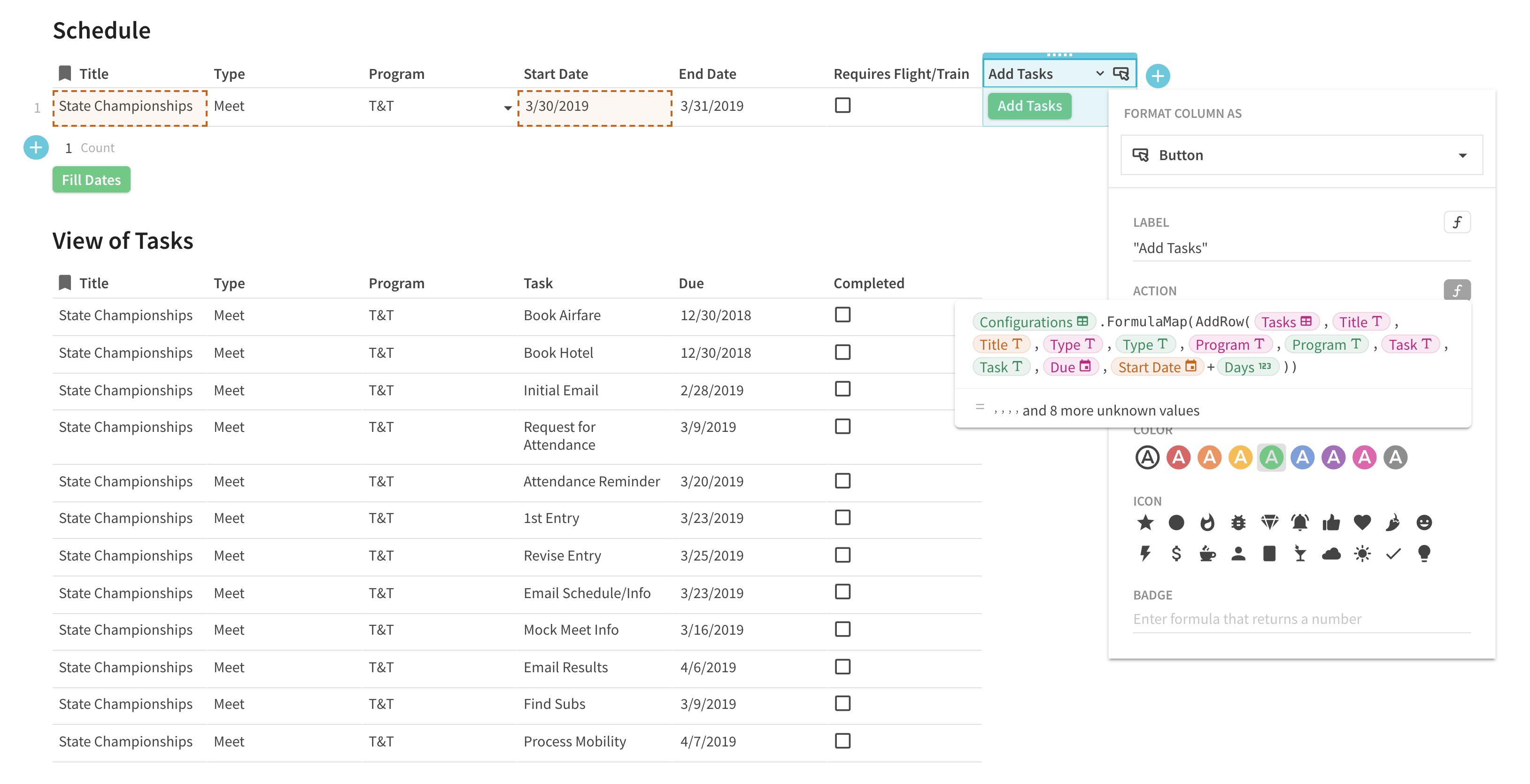Click the plus icon to add a column
Image resolution: width=1530 pixels, height=784 pixels.
(x=1158, y=76)
